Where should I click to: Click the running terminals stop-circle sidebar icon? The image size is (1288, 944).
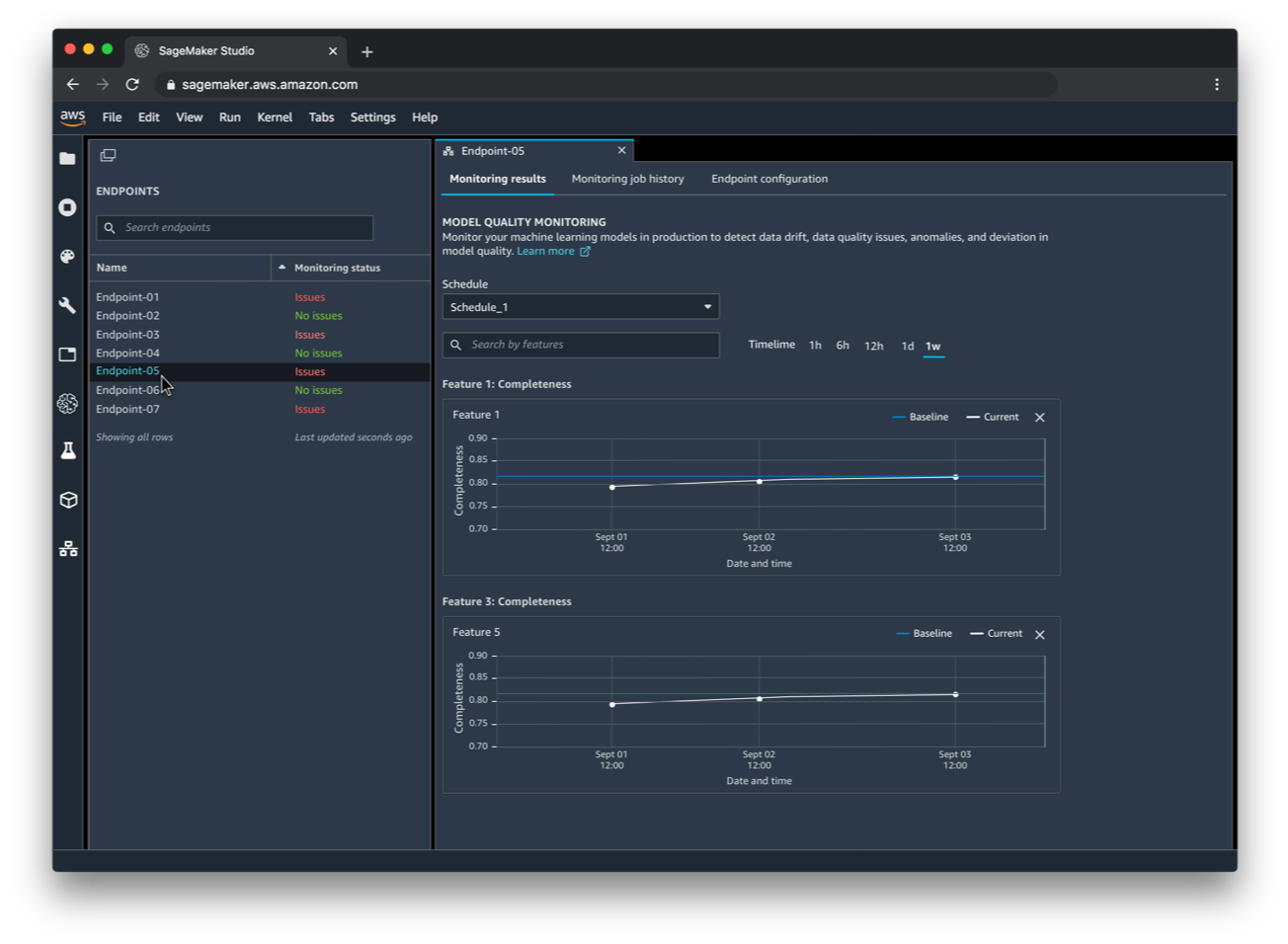coord(67,207)
